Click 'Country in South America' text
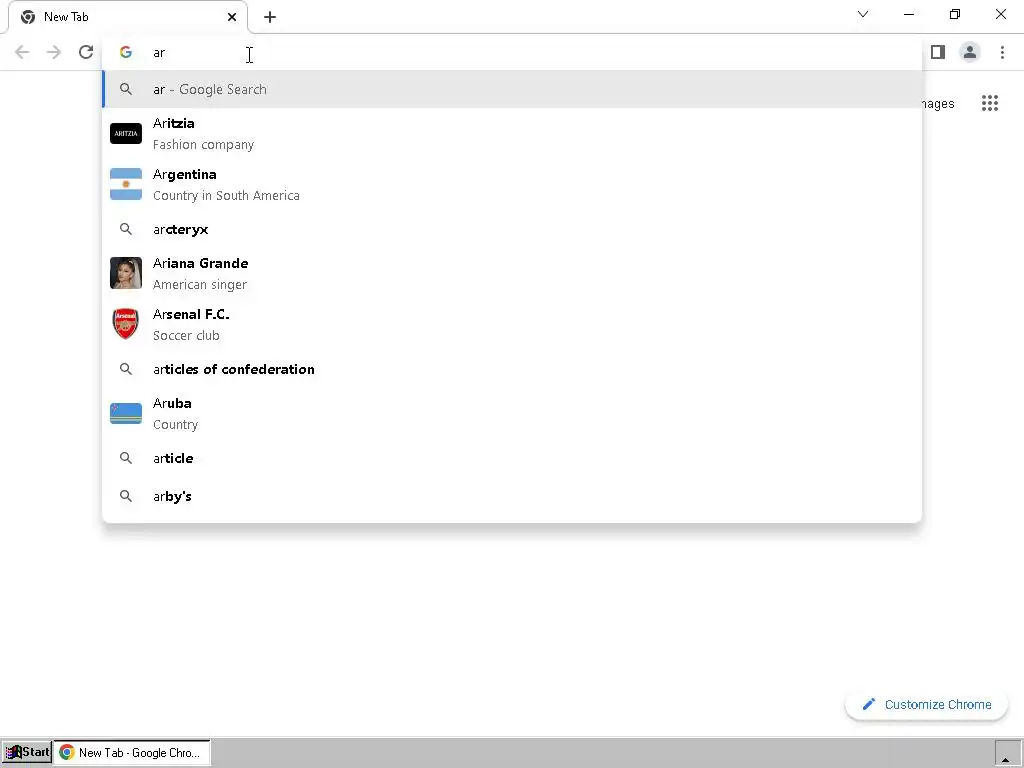The height and width of the screenshot is (768, 1024). point(226,195)
